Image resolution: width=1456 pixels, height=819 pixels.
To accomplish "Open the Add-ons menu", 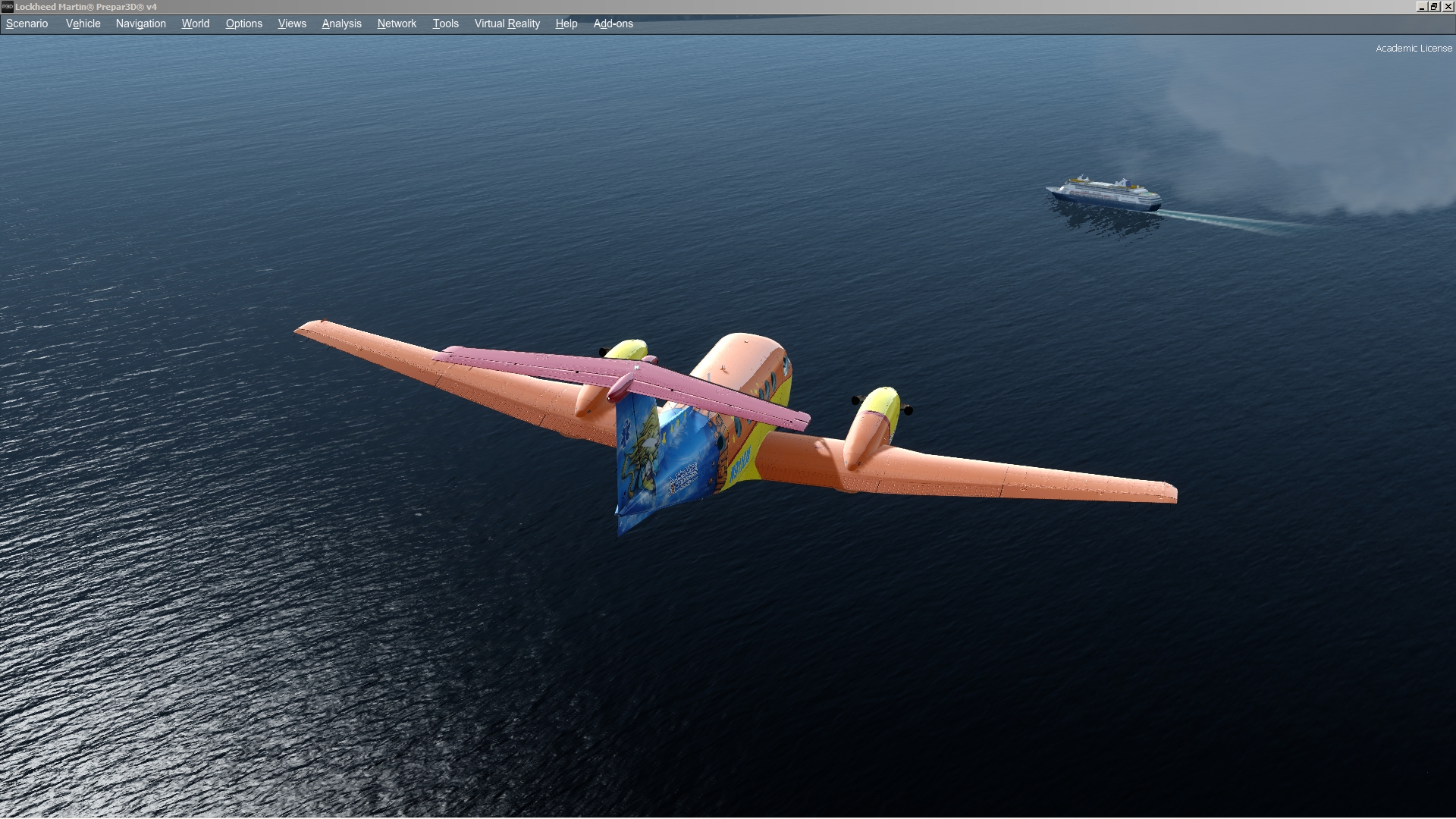I will coord(613,24).
